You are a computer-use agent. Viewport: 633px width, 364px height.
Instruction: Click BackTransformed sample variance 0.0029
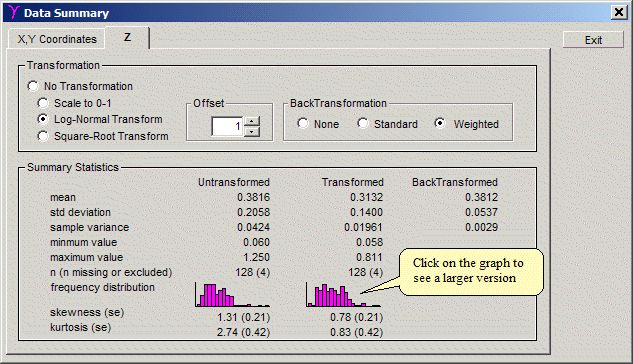click(x=481, y=227)
